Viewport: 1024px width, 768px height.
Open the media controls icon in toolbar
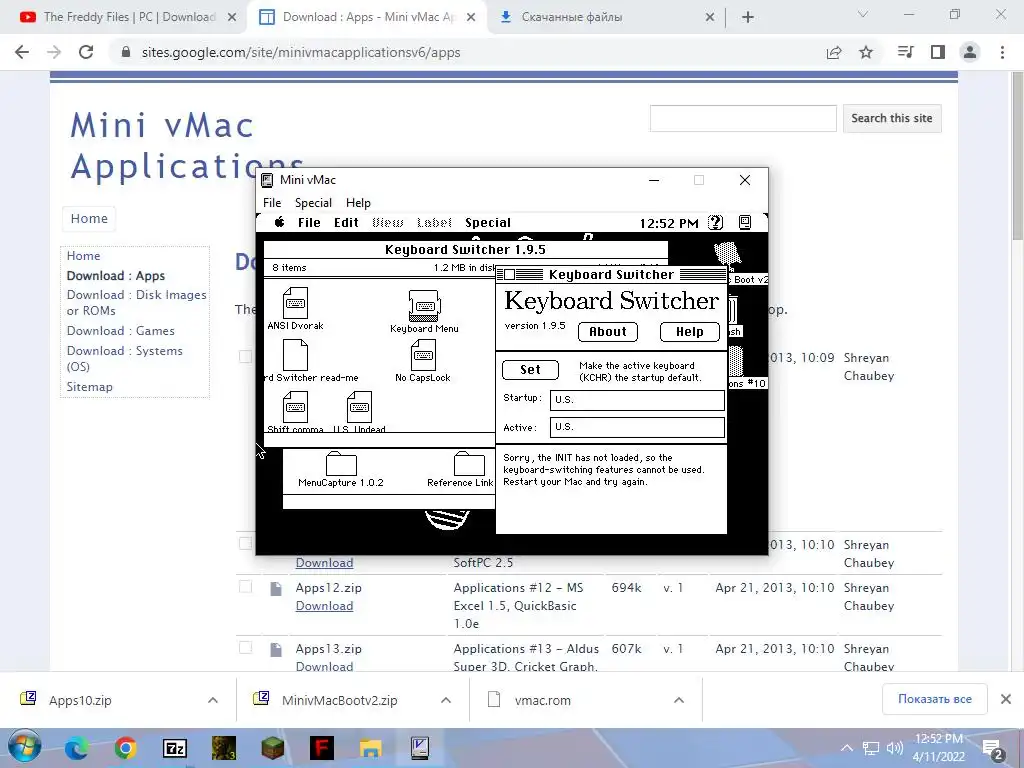coord(906,52)
